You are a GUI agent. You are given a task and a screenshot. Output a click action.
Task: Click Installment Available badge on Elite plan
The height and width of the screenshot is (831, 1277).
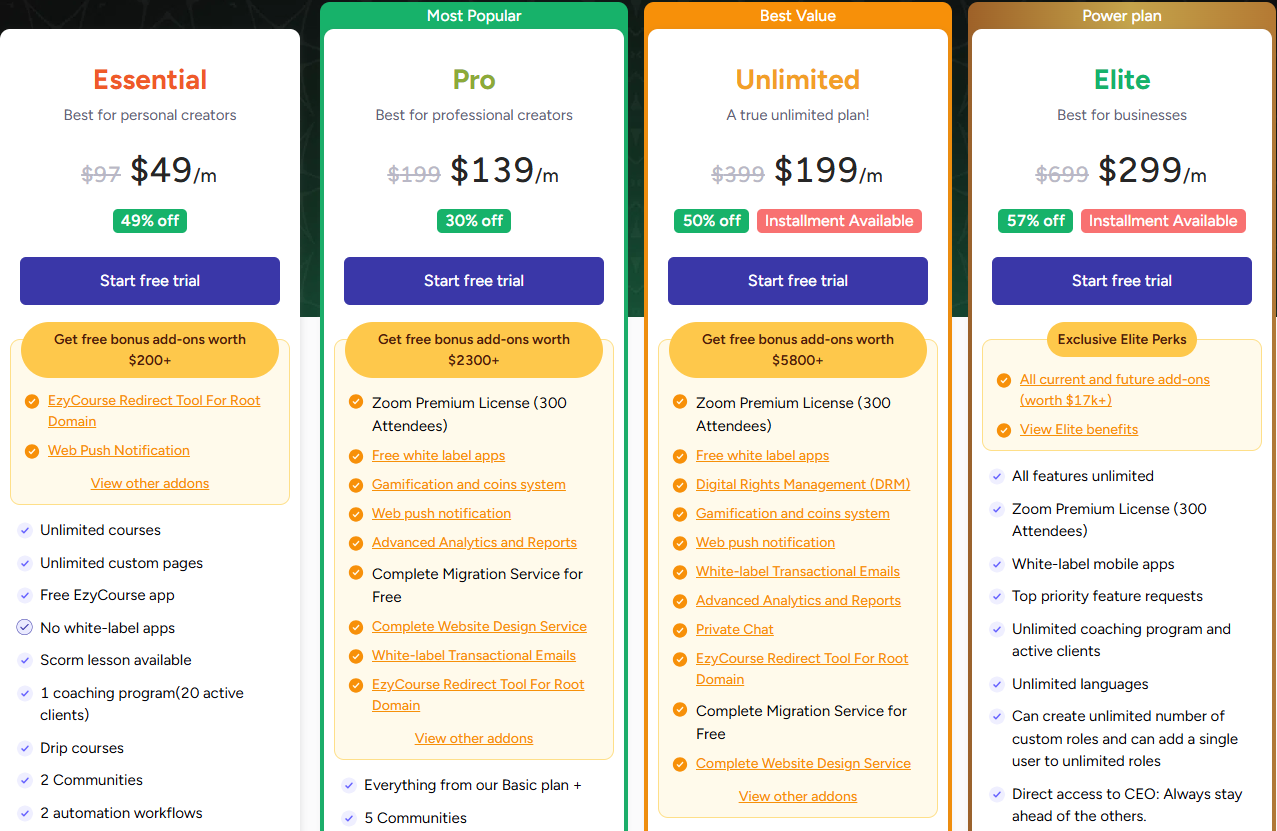point(1163,221)
